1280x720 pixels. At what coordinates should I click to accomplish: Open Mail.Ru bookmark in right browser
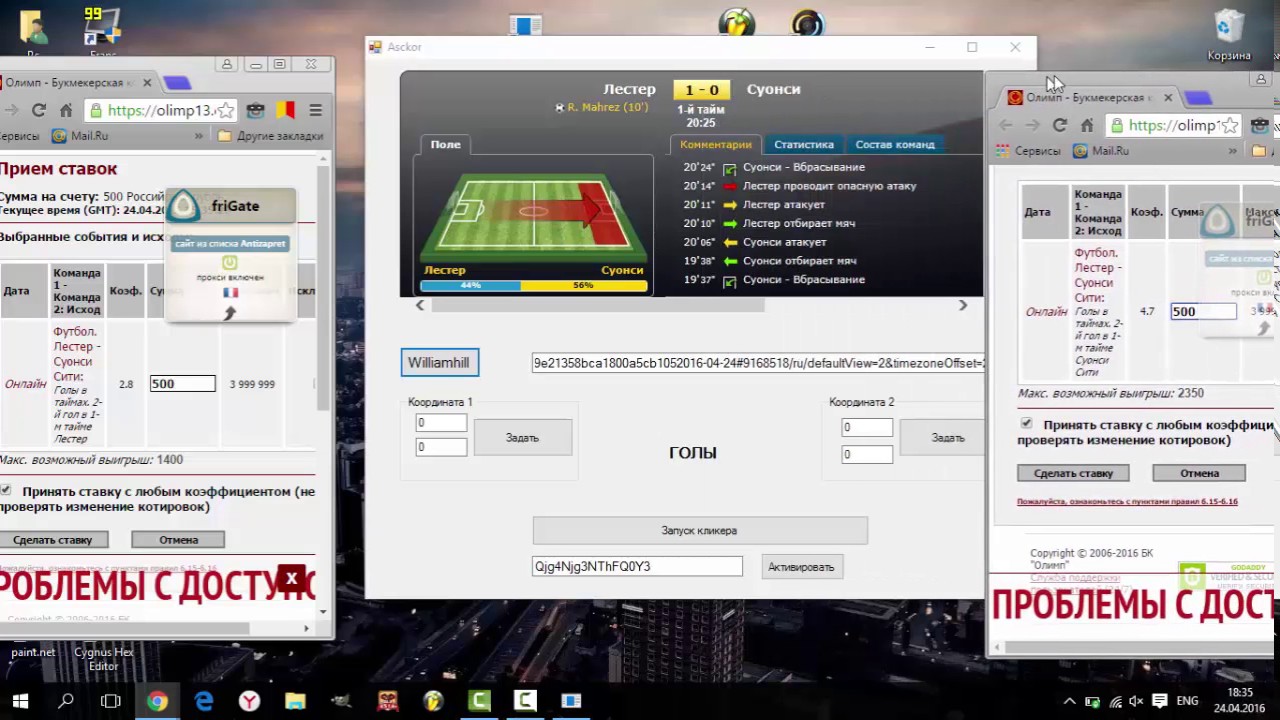coord(1100,151)
